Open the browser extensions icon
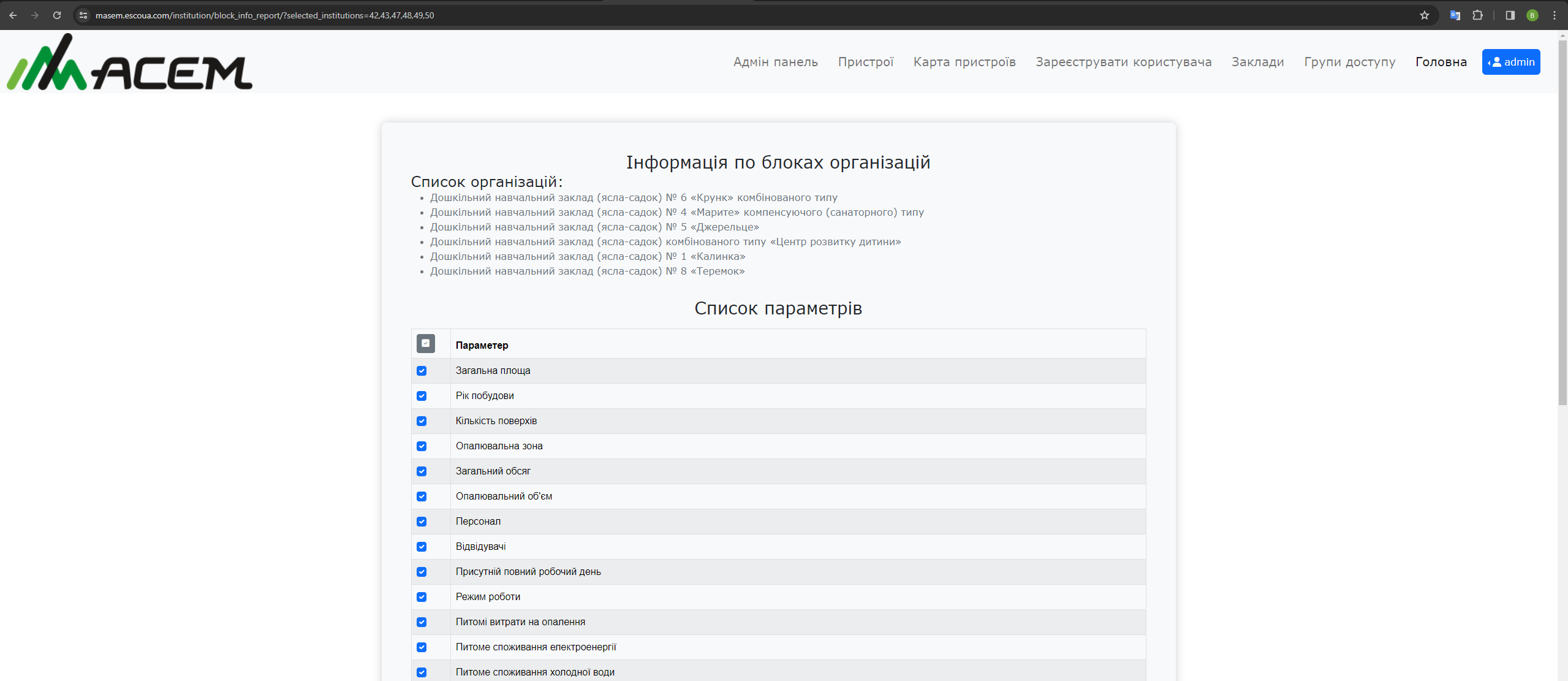Screen dimensions: 1568x681 click(1478, 15)
